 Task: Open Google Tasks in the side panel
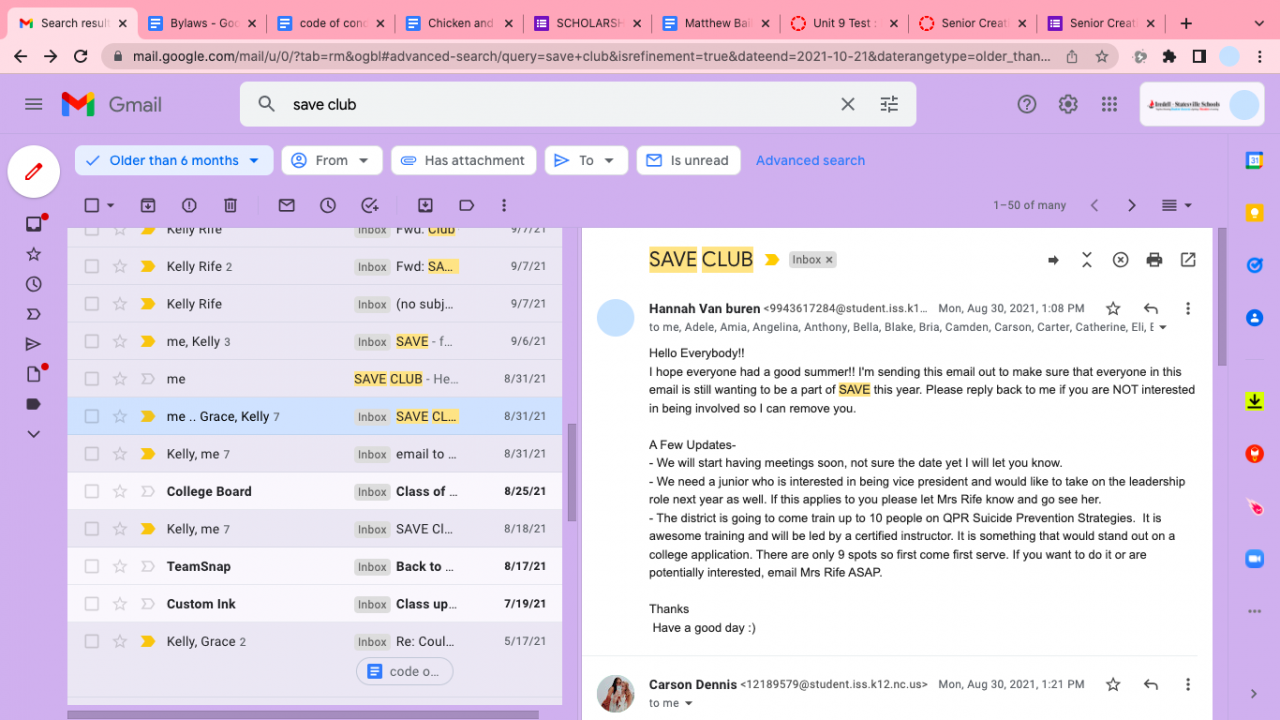pos(1254,265)
